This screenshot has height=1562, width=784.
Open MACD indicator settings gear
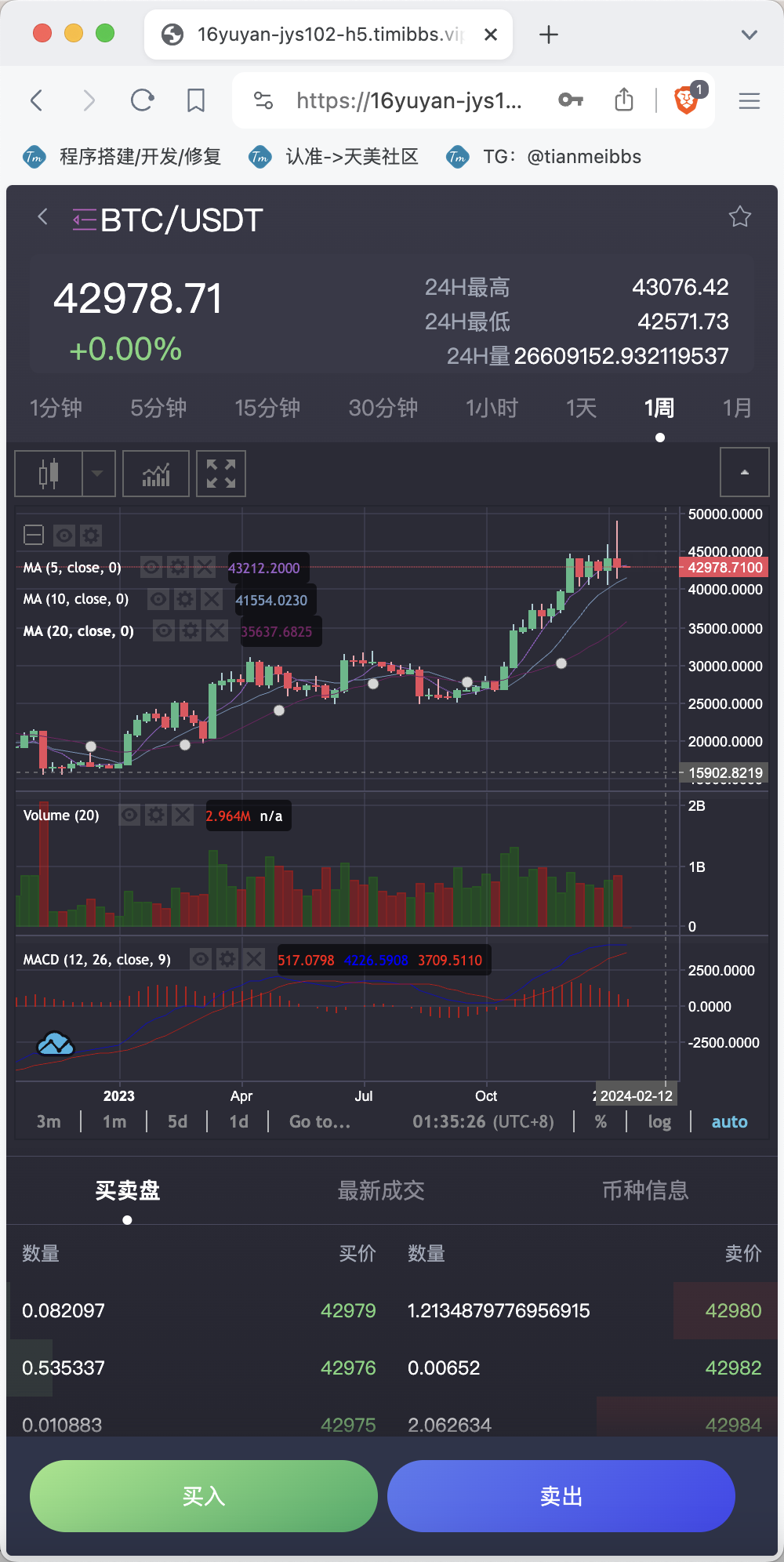point(227,959)
